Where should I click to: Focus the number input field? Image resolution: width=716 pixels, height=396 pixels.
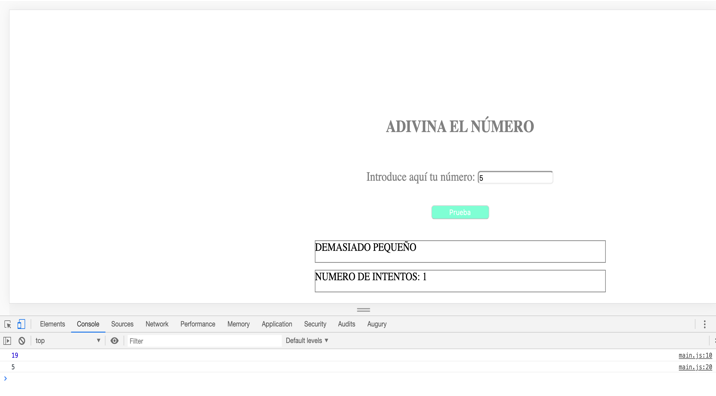tap(516, 178)
